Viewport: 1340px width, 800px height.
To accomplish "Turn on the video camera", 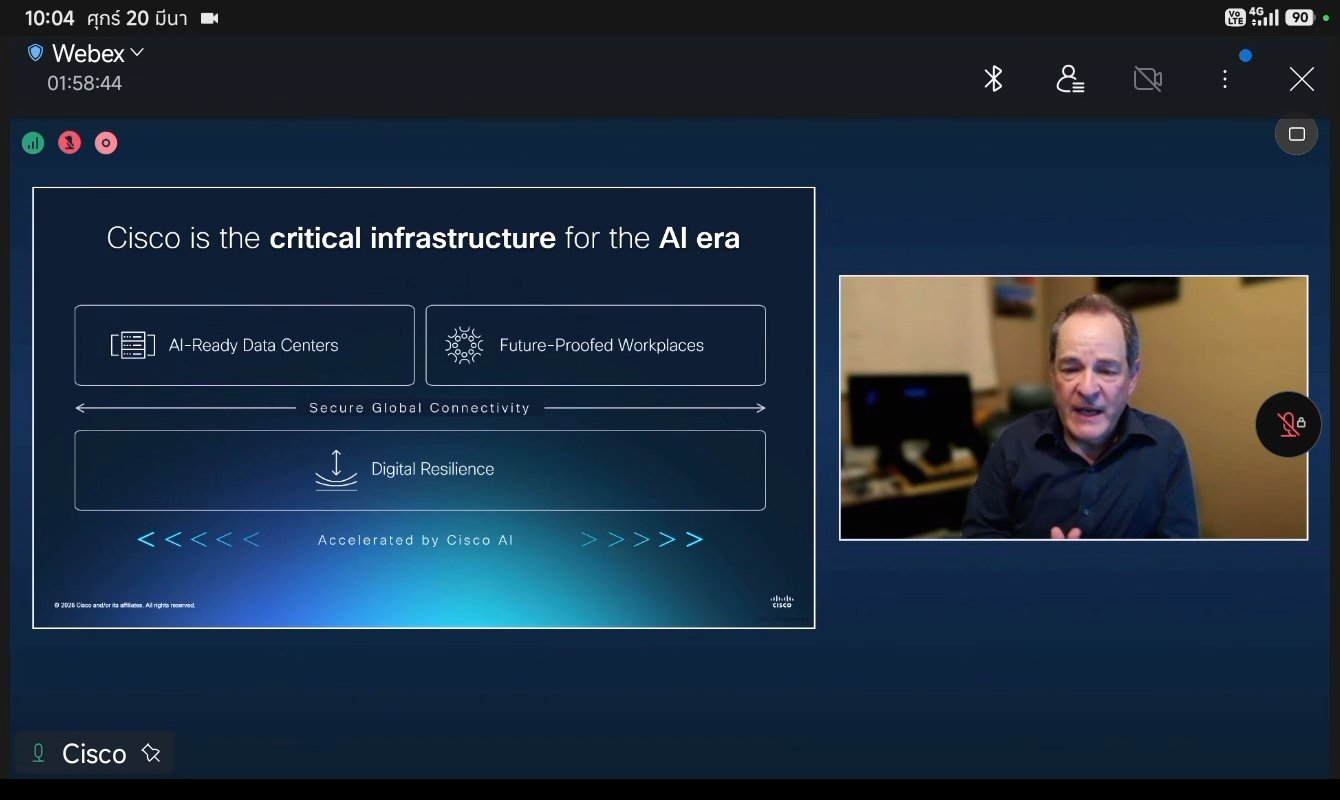I will point(1147,79).
